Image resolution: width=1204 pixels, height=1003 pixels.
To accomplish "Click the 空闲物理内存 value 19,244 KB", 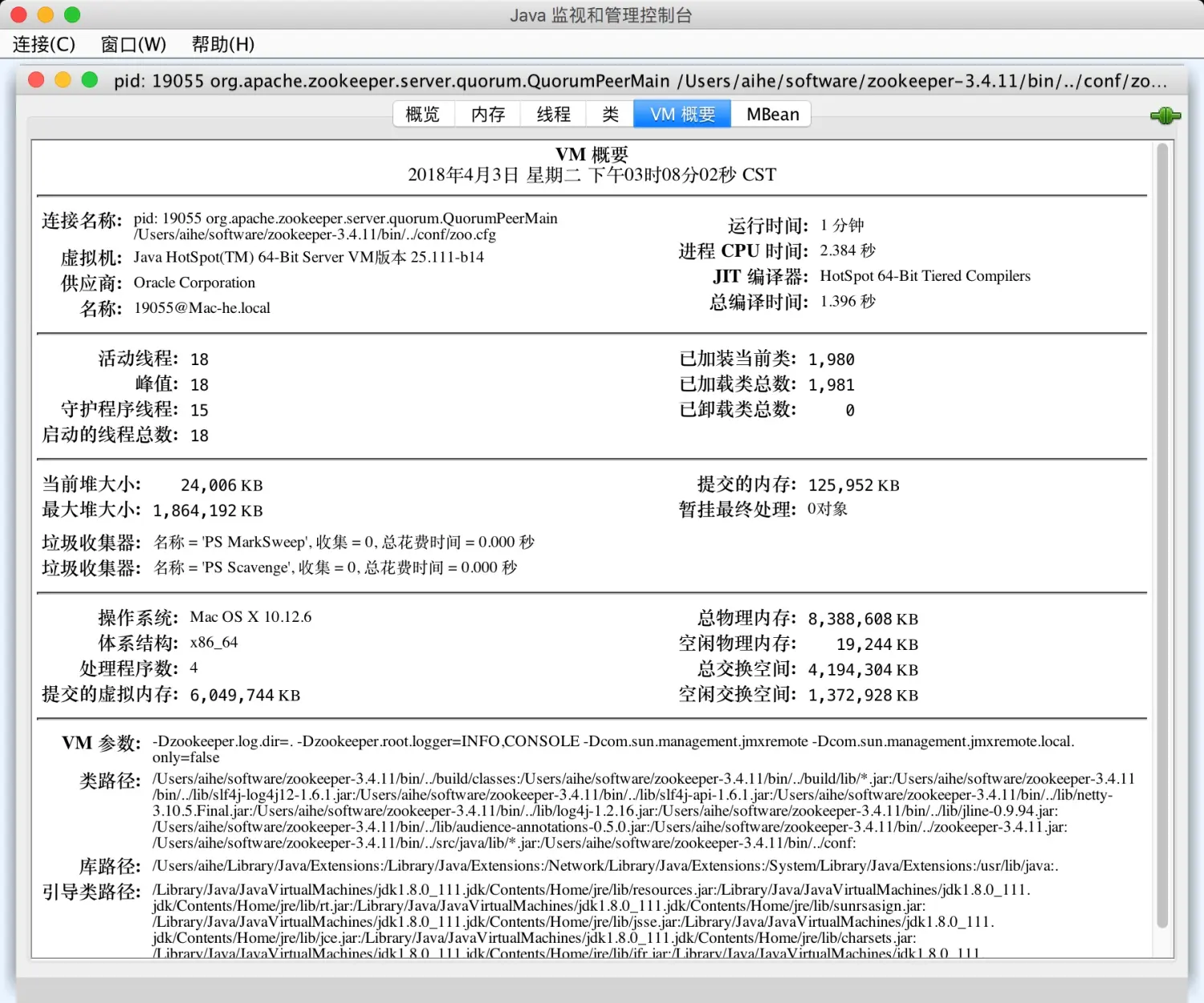I will coord(877,644).
